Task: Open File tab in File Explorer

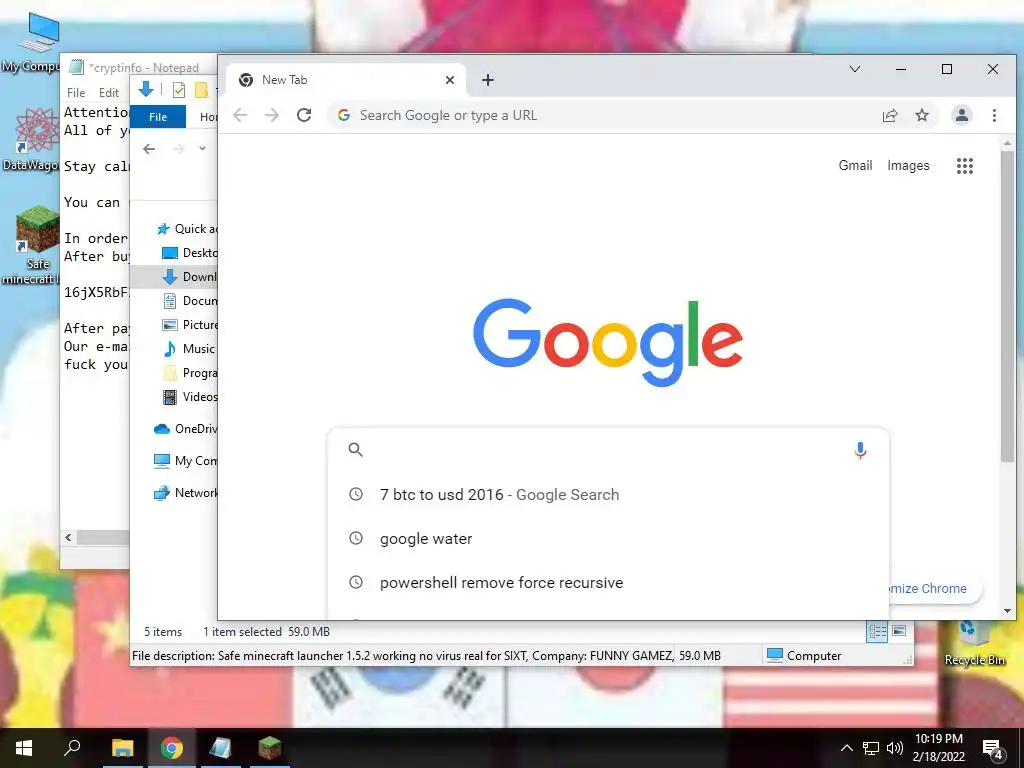Action: click(158, 117)
